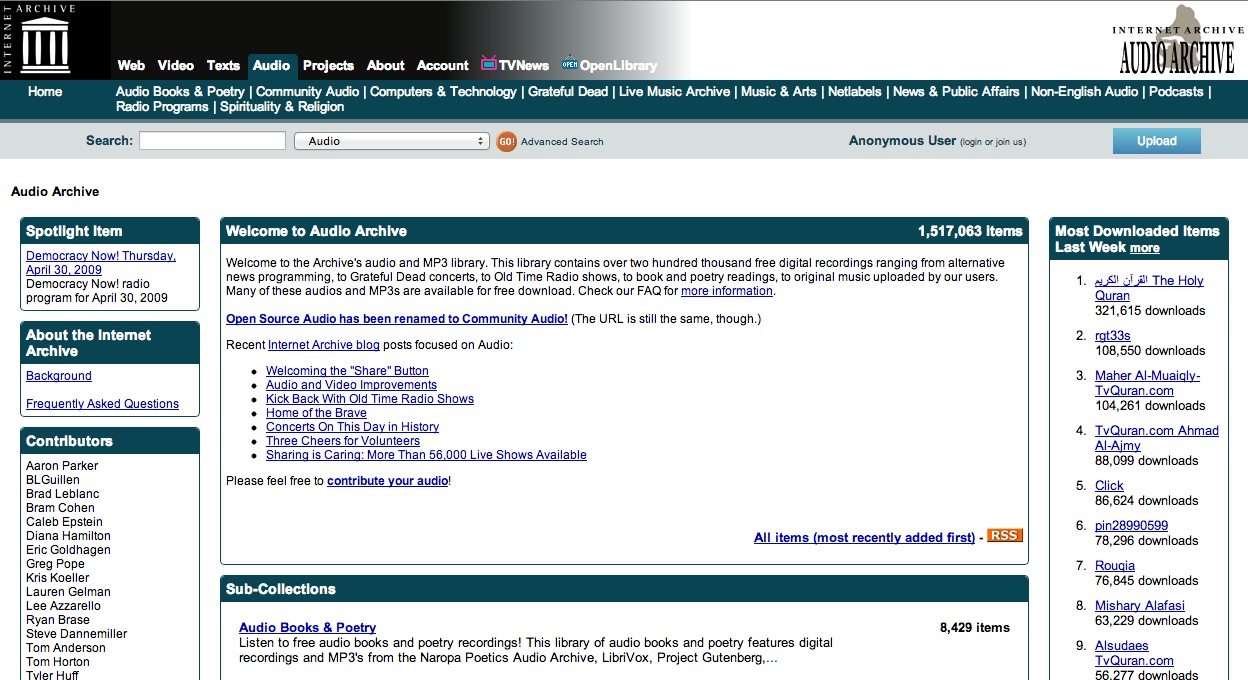Focus the Search text field
This screenshot has width=1248, height=680.
[x=212, y=141]
